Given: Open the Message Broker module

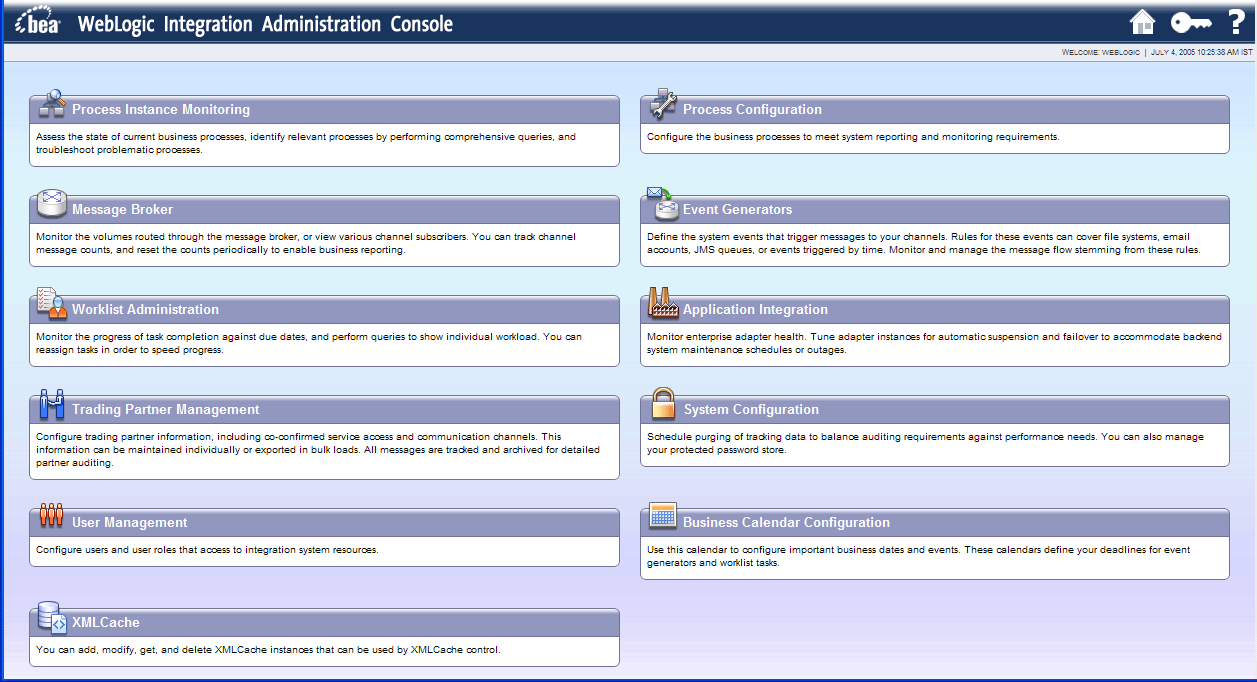Looking at the screenshot, I should point(122,210).
